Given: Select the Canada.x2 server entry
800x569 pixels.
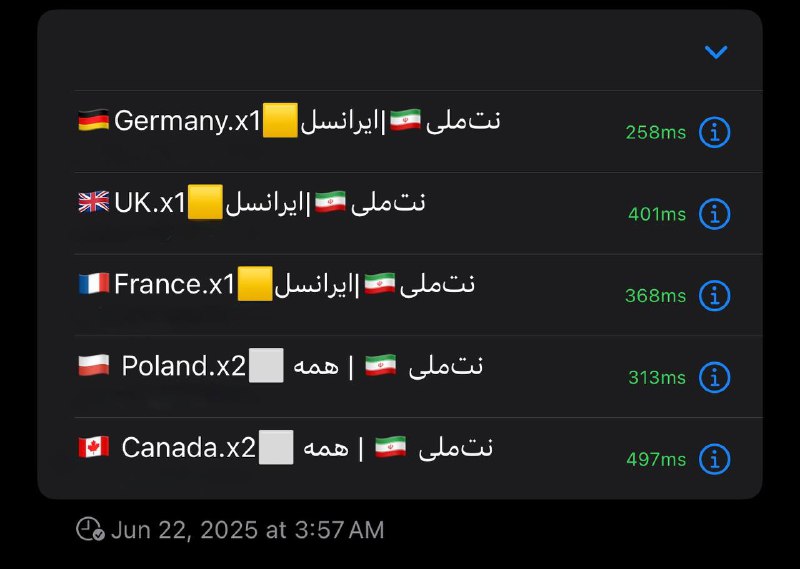Looking at the screenshot, I should point(418,458).
